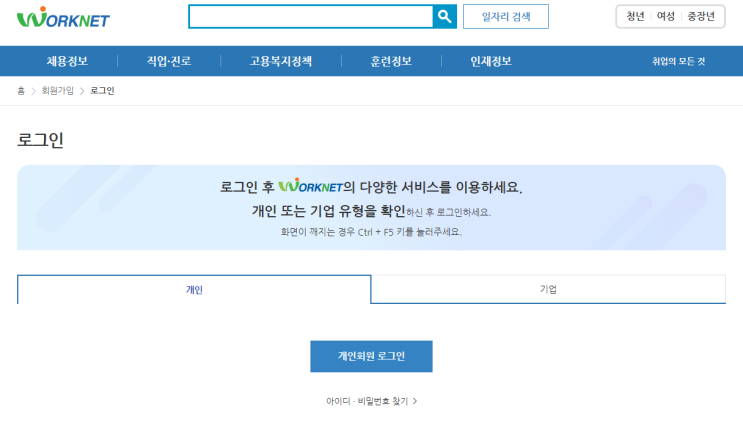Click 회원가입 in the breadcrumb

tap(57, 91)
